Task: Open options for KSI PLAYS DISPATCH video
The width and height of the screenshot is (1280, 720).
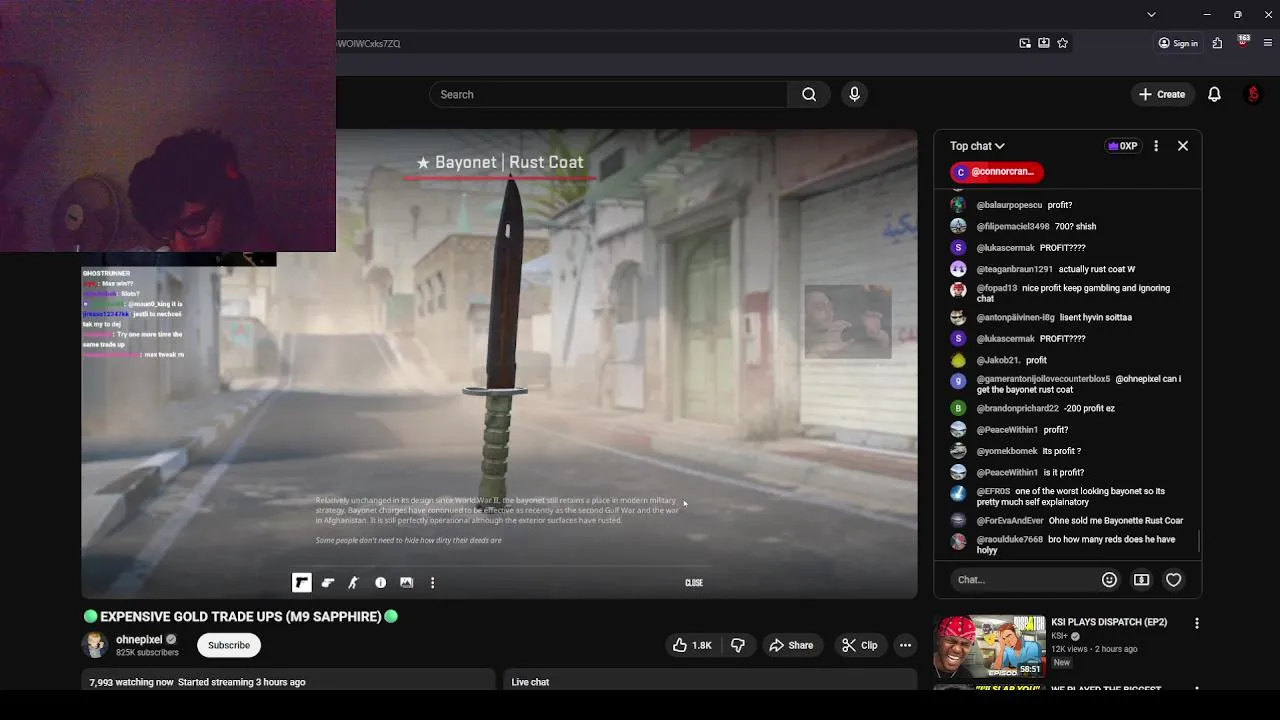Action: click(x=1197, y=623)
